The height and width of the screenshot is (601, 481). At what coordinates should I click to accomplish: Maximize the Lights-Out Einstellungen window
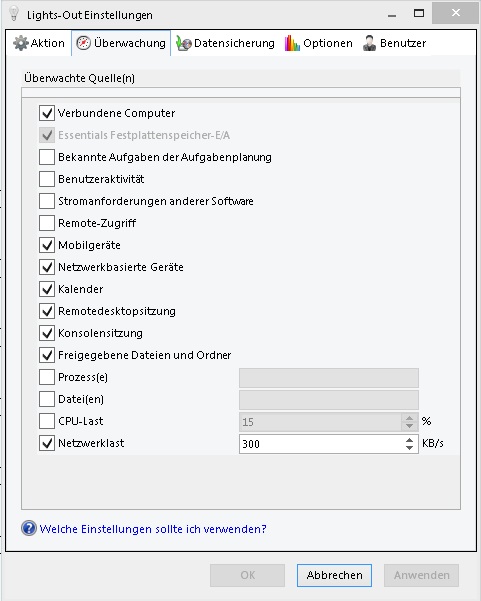pyautogui.click(x=419, y=13)
